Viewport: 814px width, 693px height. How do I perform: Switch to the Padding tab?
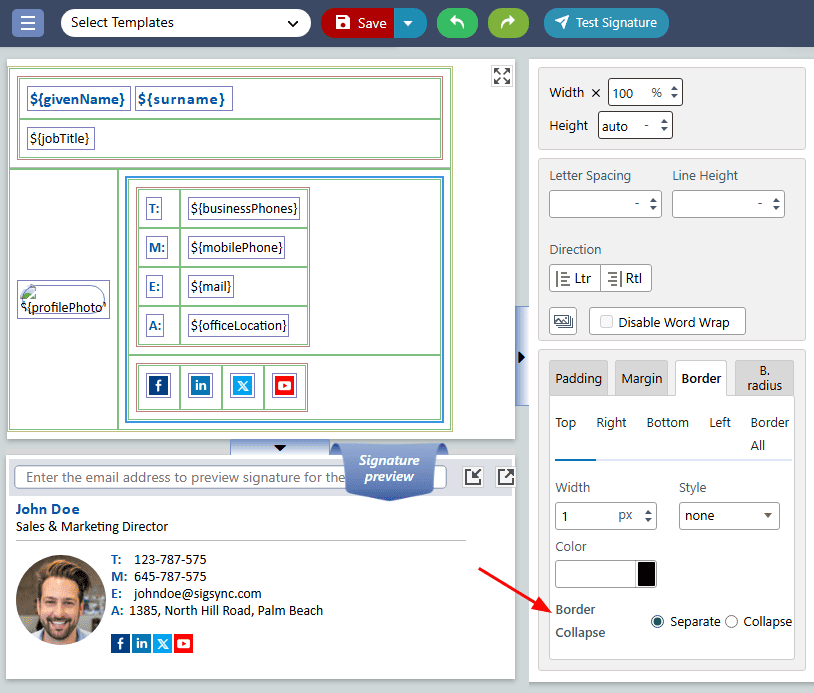click(578, 378)
